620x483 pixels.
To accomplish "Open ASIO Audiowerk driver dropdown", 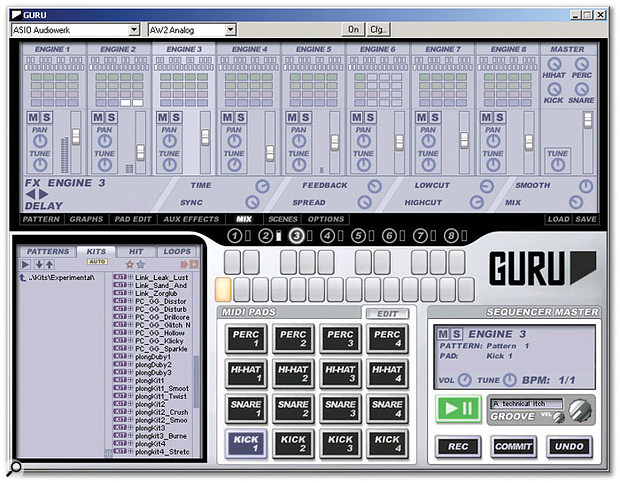I will [x=134, y=30].
